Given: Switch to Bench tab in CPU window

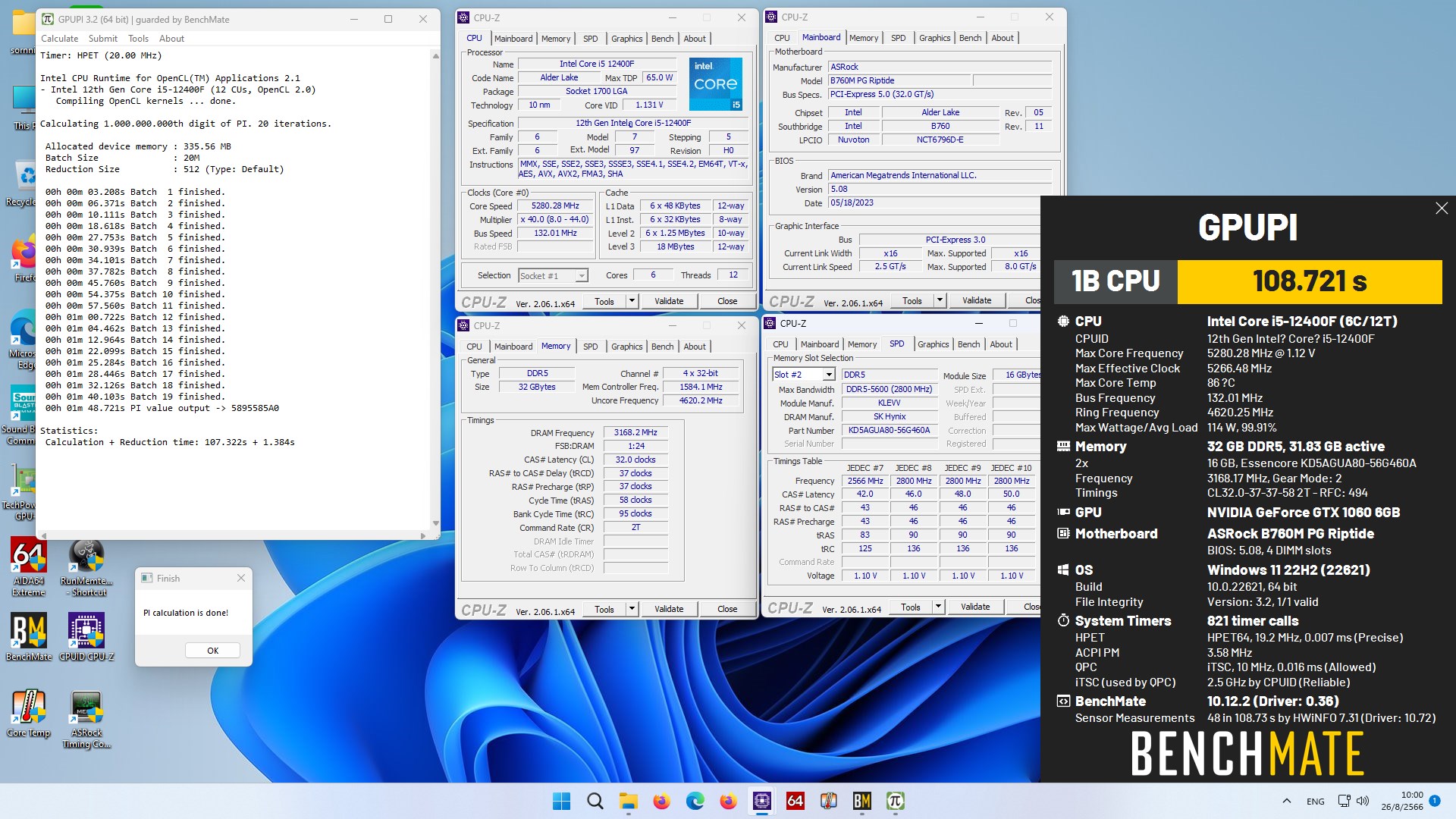Looking at the screenshot, I should pyautogui.click(x=662, y=39).
